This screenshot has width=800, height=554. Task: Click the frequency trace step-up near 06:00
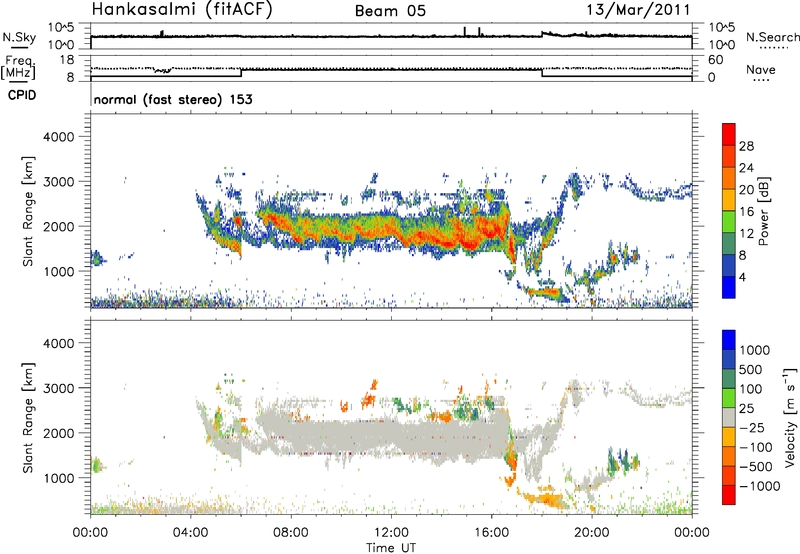241,73
